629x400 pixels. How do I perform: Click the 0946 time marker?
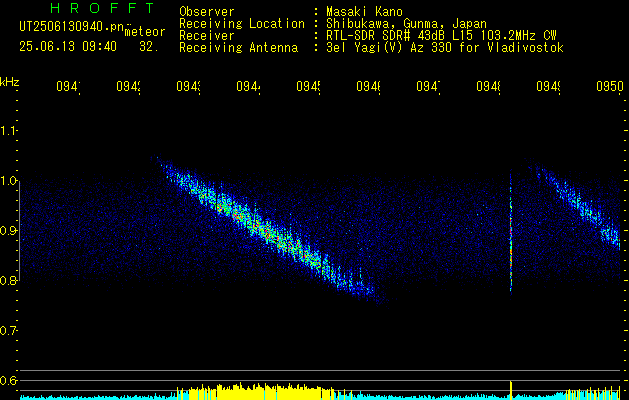coord(368,86)
